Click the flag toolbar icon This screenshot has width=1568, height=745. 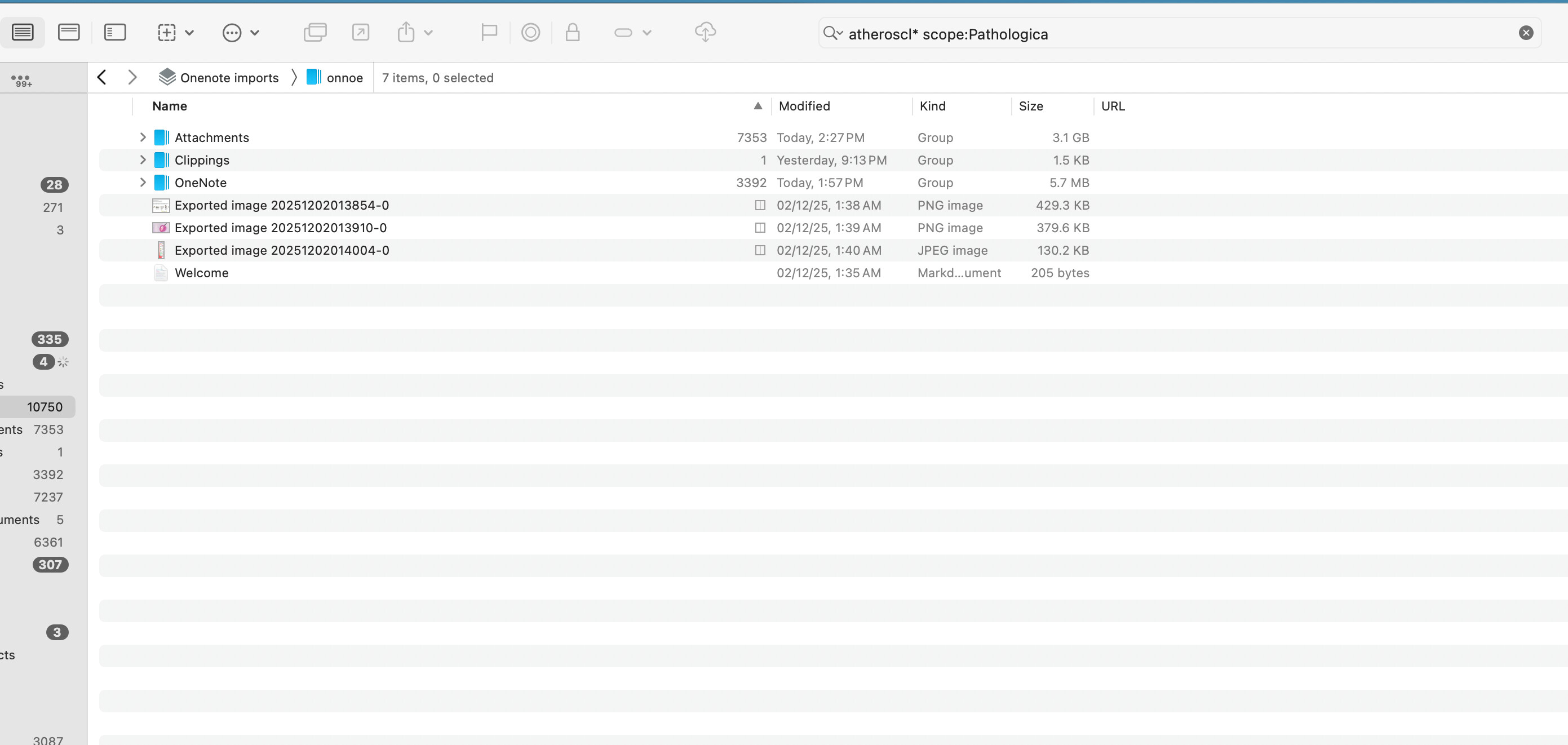[489, 32]
